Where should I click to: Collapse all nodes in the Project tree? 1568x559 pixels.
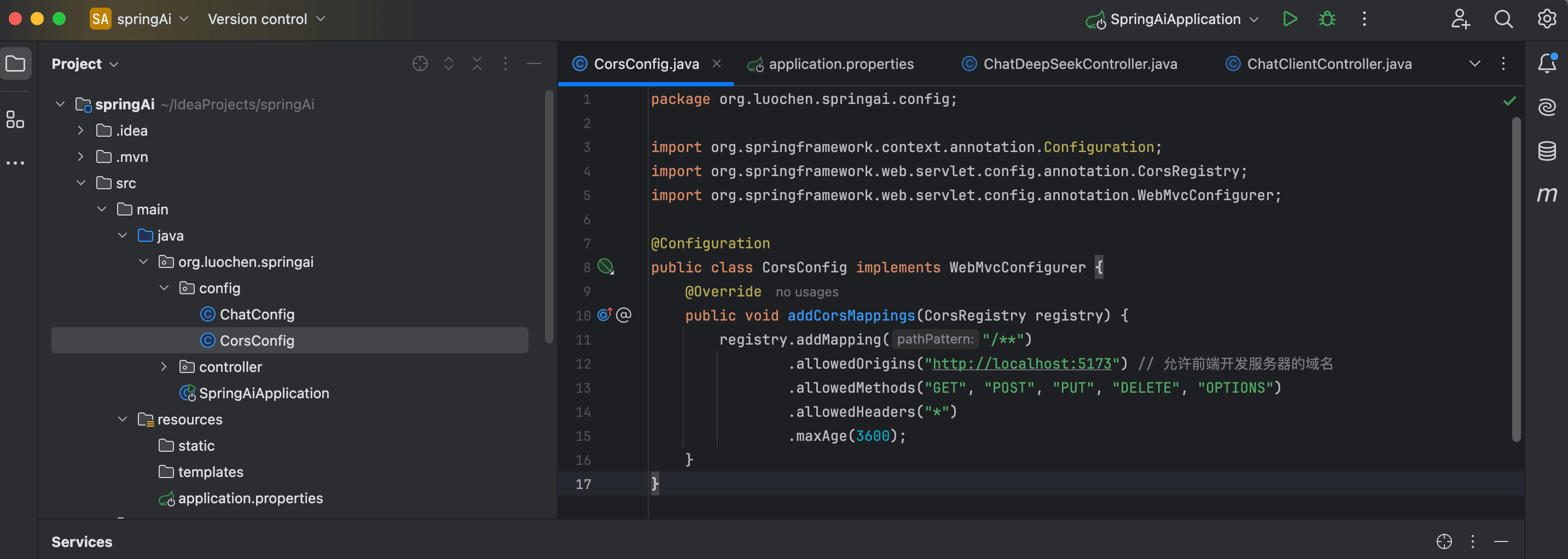477,64
